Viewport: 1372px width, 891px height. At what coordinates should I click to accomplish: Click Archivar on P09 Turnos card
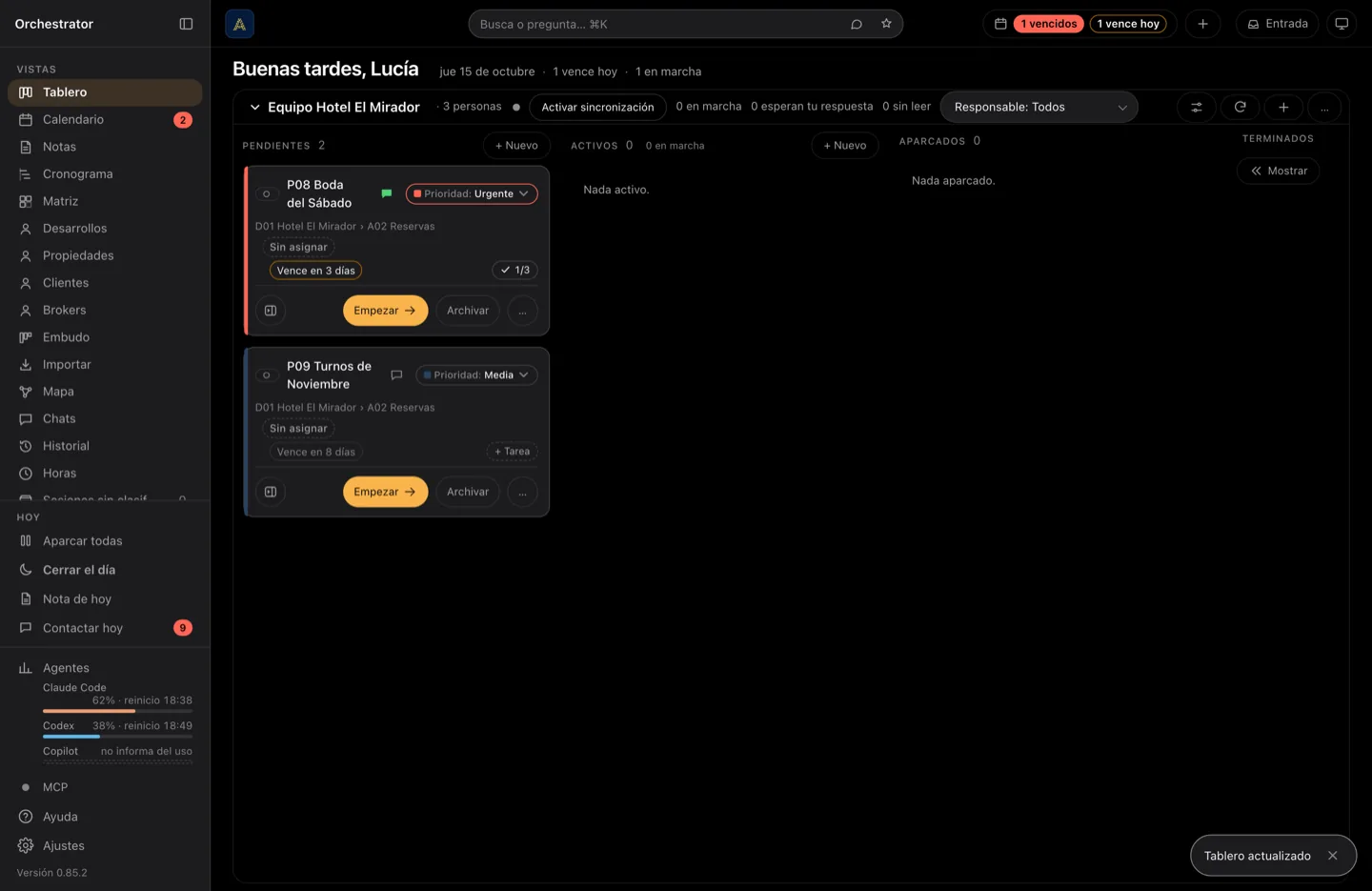(x=468, y=492)
